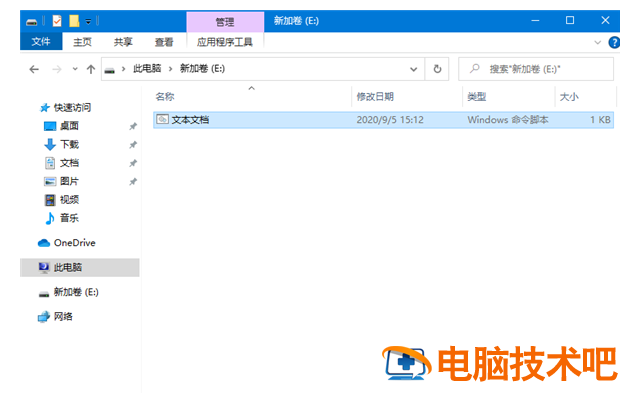Click the blue star icon of 快速访问
The height and width of the screenshot is (393, 624).
(45, 108)
